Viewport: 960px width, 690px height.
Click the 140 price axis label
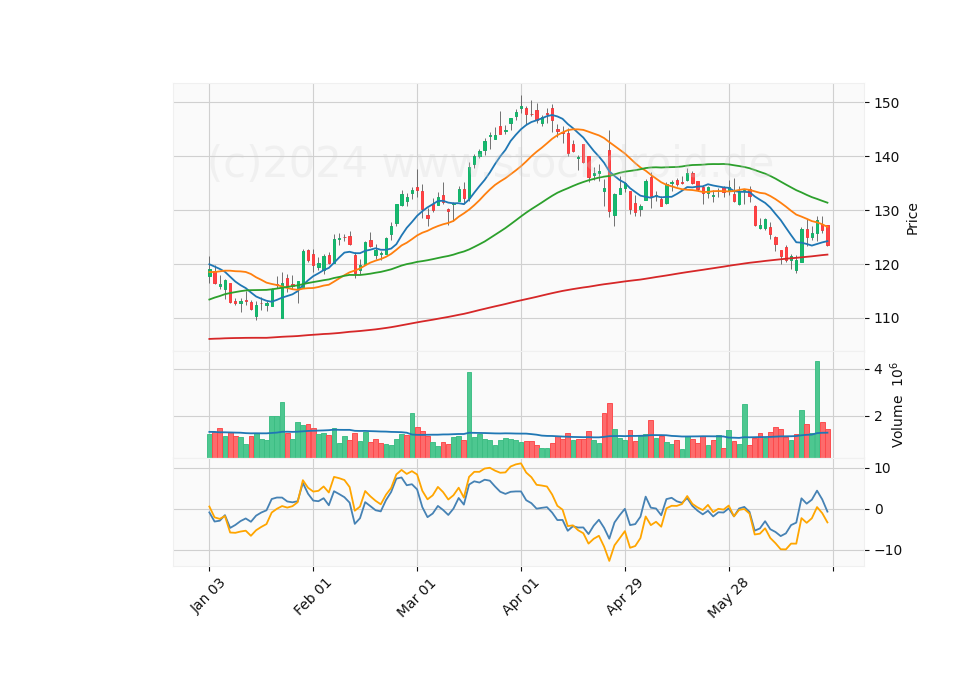click(886, 157)
